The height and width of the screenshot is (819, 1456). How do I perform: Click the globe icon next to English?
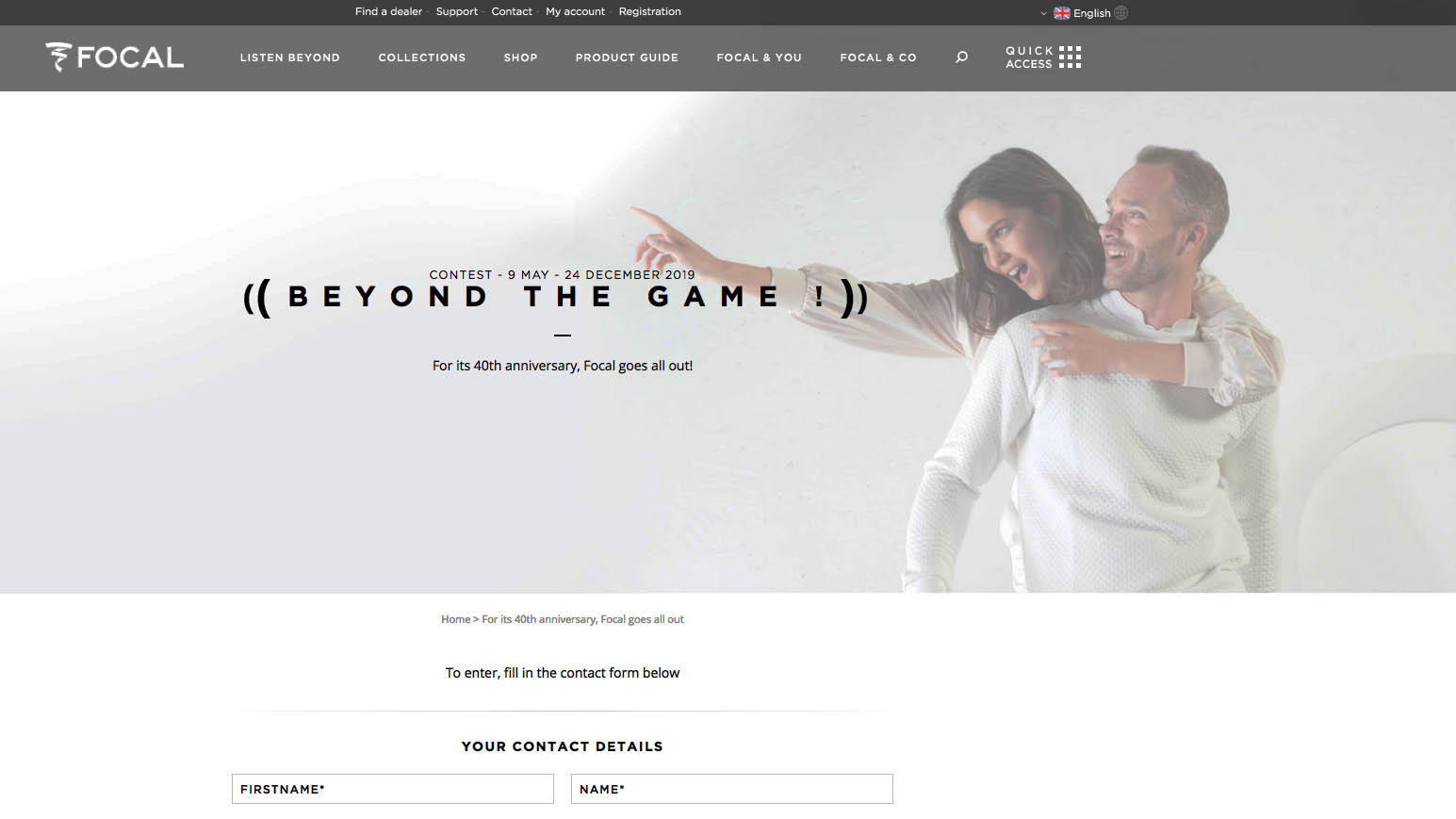pos(1121,13)
